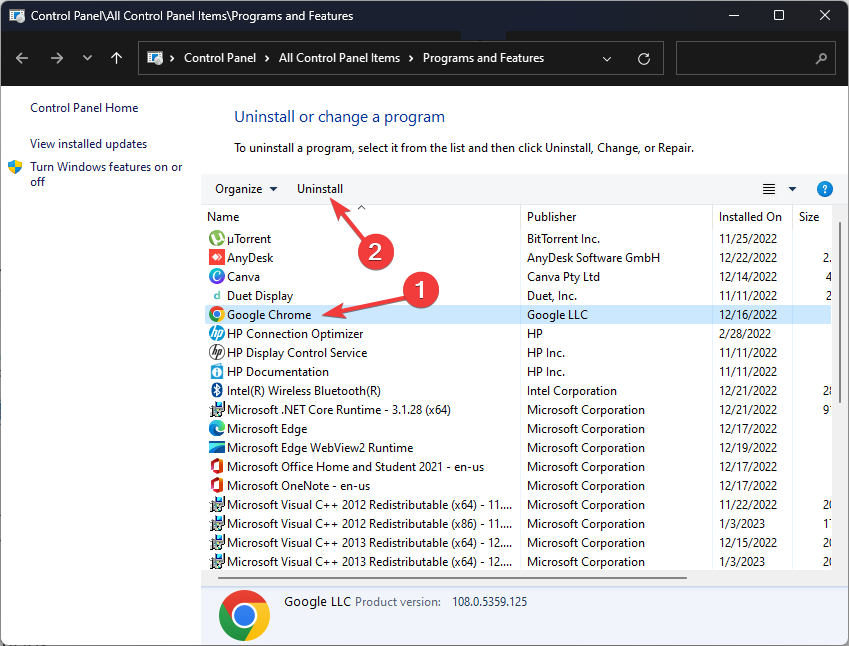Click the Microsoft OneNote icon
This screenshot has width=849, height=646.
(217, 485)
